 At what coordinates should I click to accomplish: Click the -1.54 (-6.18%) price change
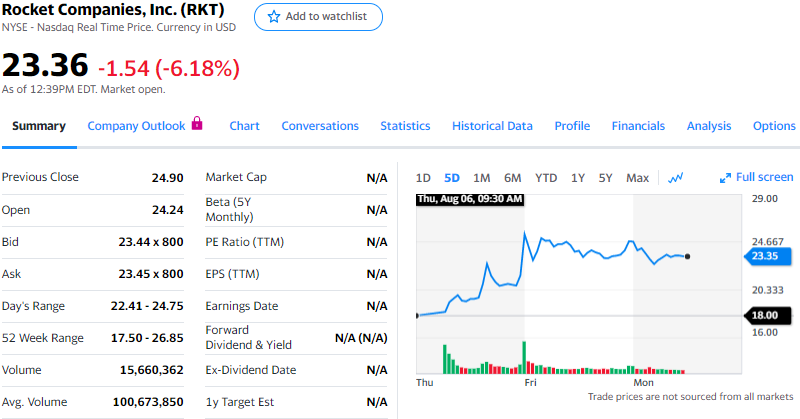[x=168, y=68]
